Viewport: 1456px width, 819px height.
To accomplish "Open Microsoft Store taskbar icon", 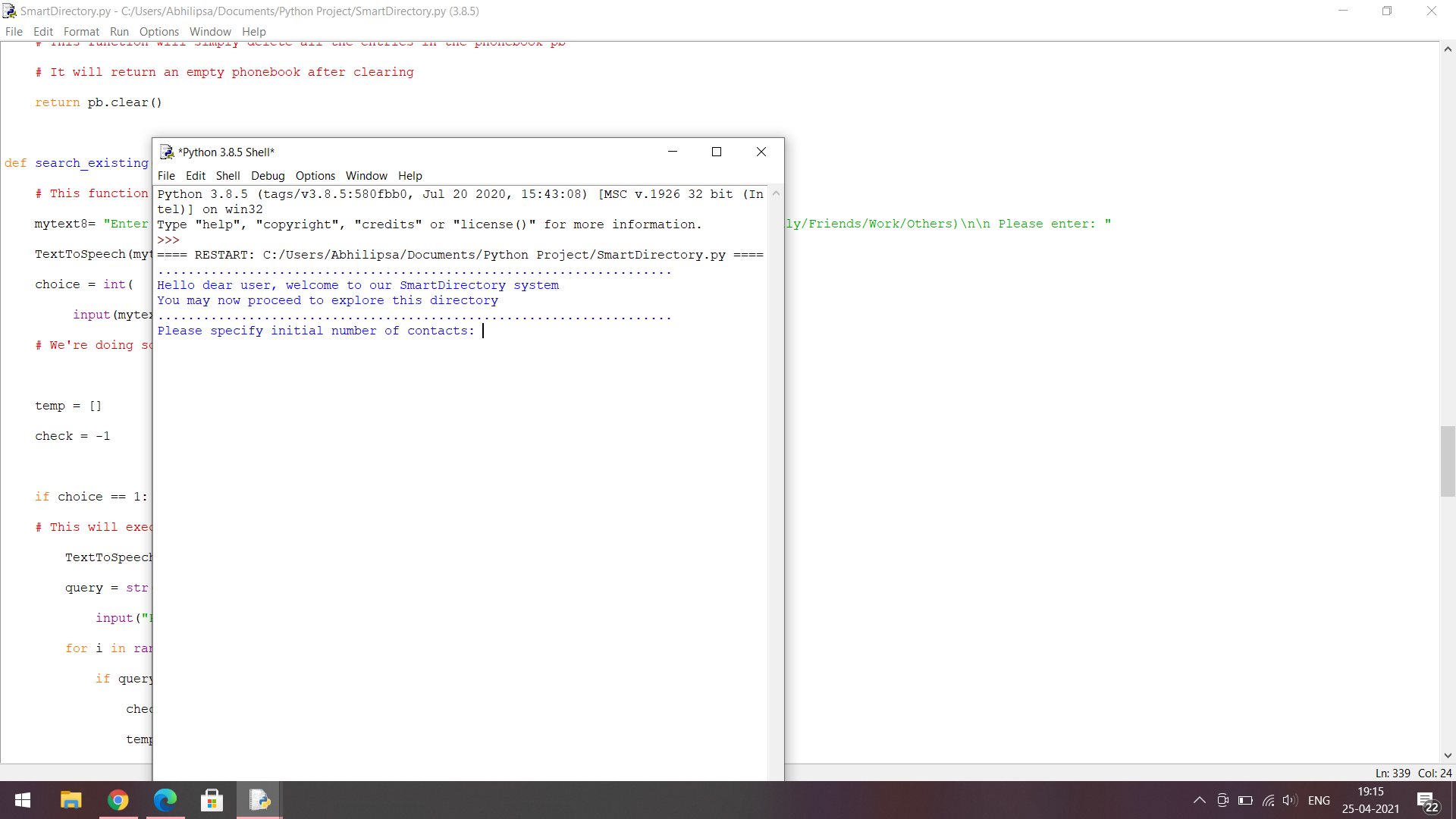I will [212, 800].
